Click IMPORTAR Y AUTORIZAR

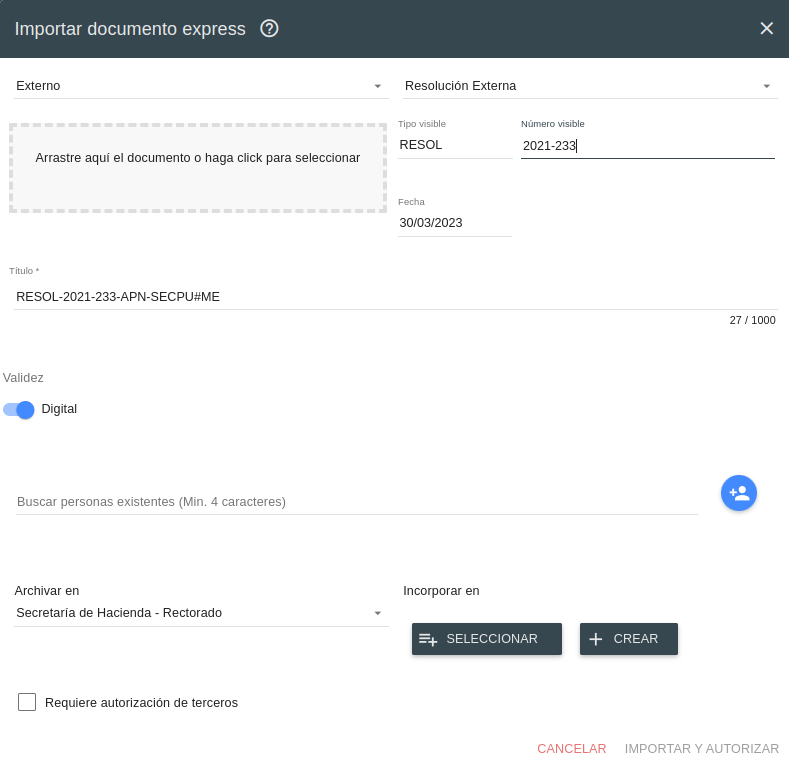pyautogui.click(x=701, y=749)
